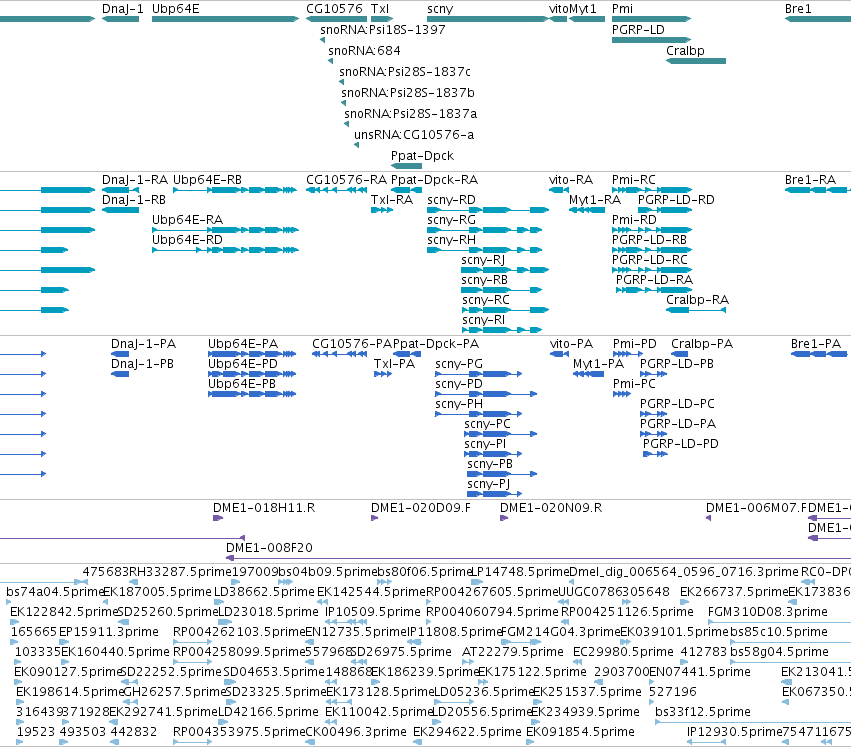Click transcript Pmi-RD

click(634, 220)
